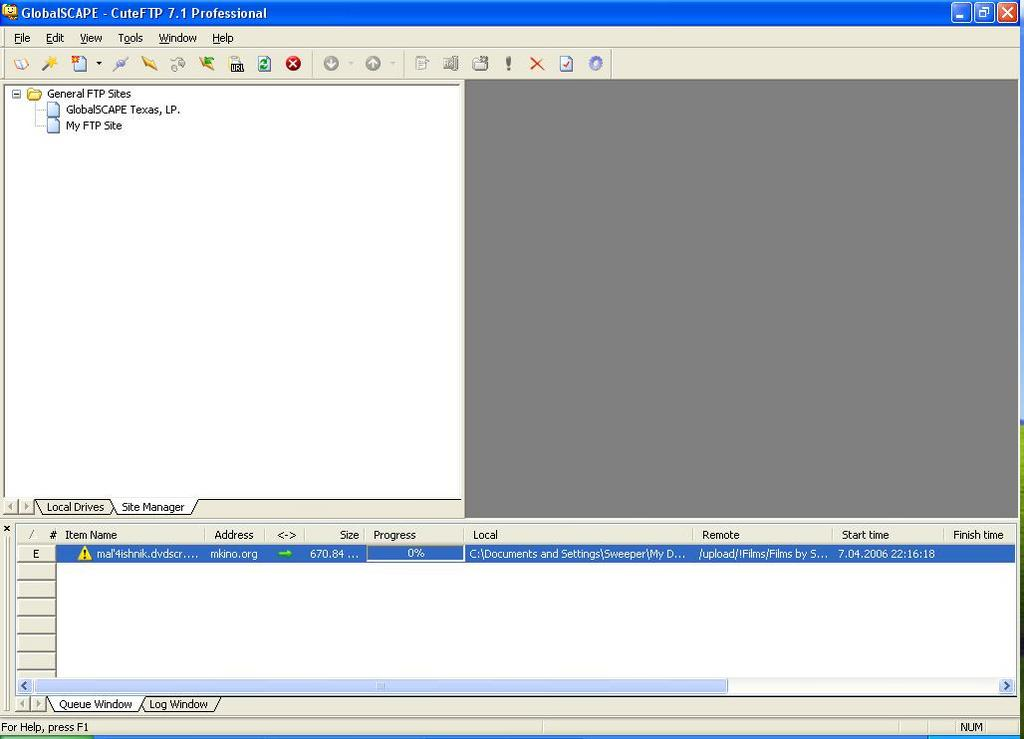
Task: Click the green Refresh toolbar icon
Action: (x=264, y=64)
